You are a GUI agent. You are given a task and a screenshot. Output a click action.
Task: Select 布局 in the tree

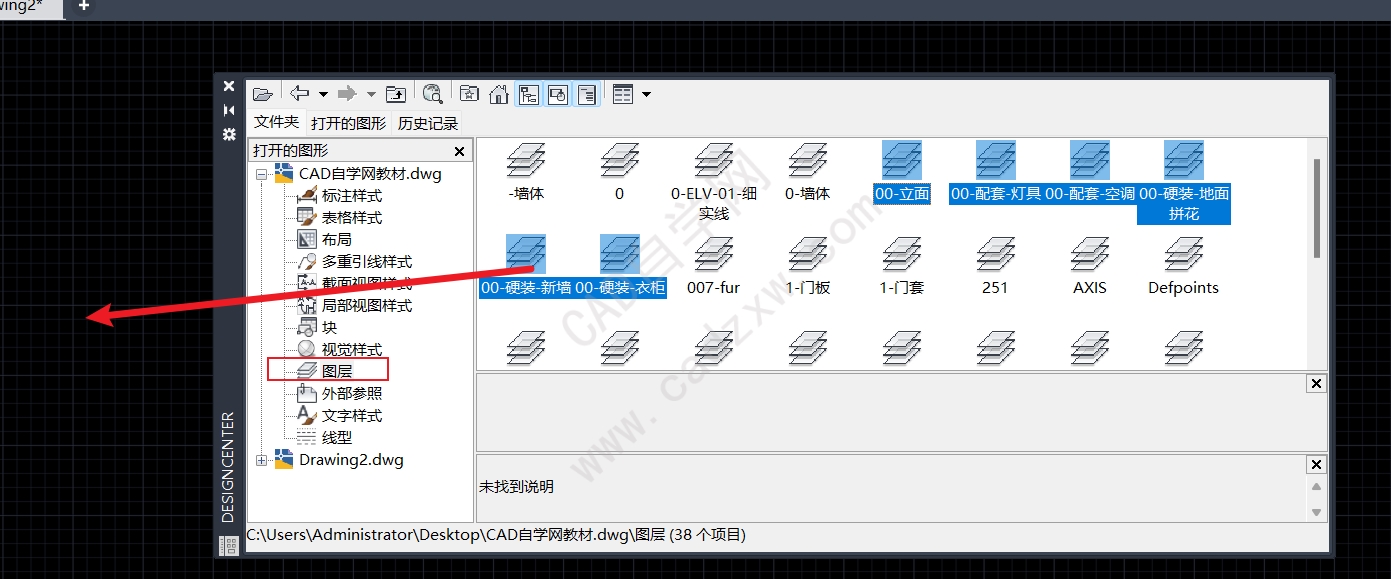[337, 239]
